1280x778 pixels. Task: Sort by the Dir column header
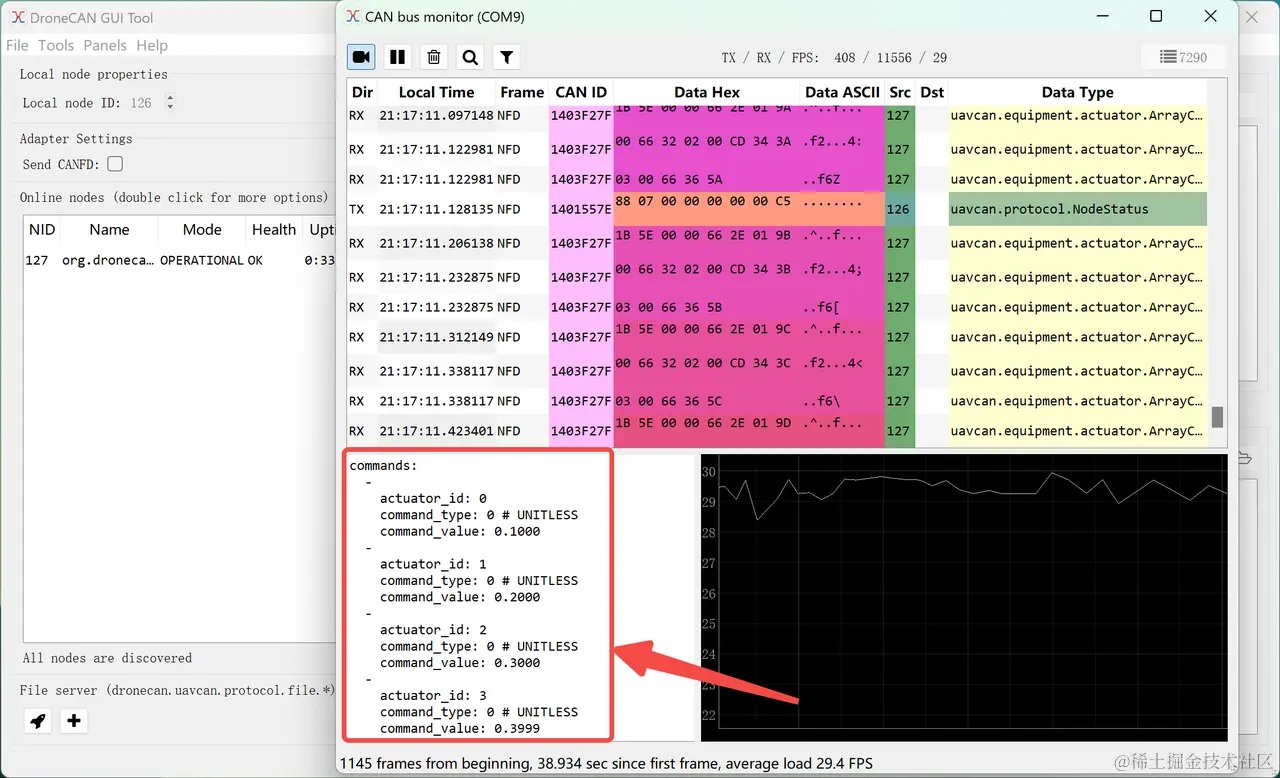362,92
